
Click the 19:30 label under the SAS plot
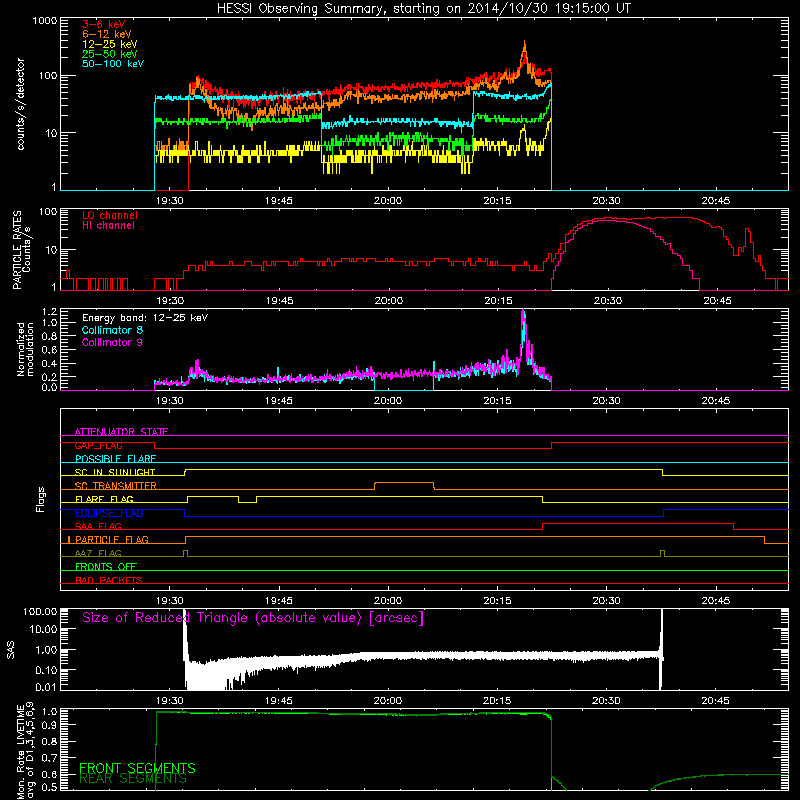[x=169, y=701]
